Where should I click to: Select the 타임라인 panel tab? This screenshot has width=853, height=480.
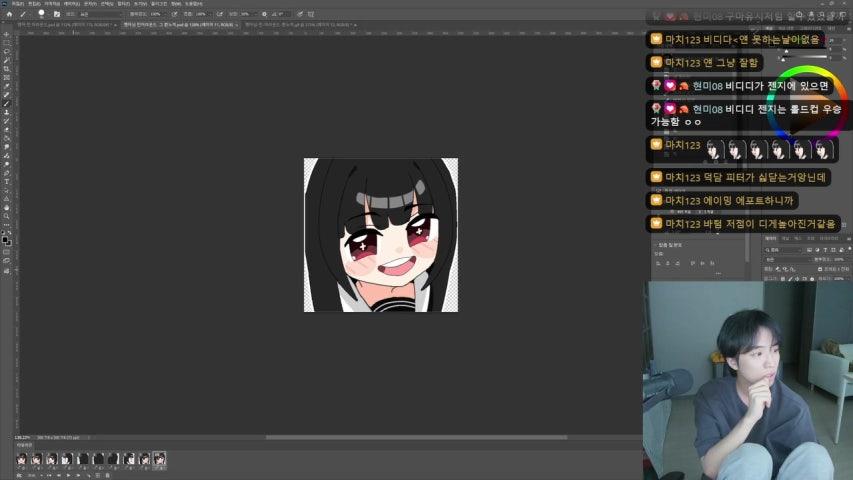click(24, 445)
